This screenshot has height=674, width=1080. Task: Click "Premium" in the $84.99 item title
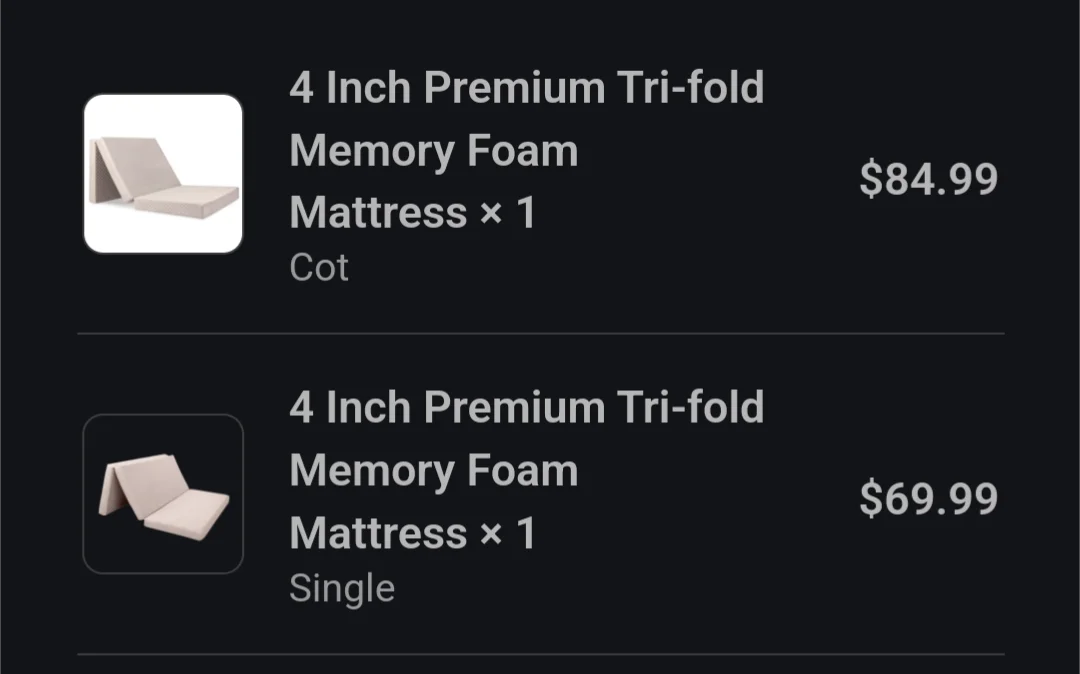(514, 88)
